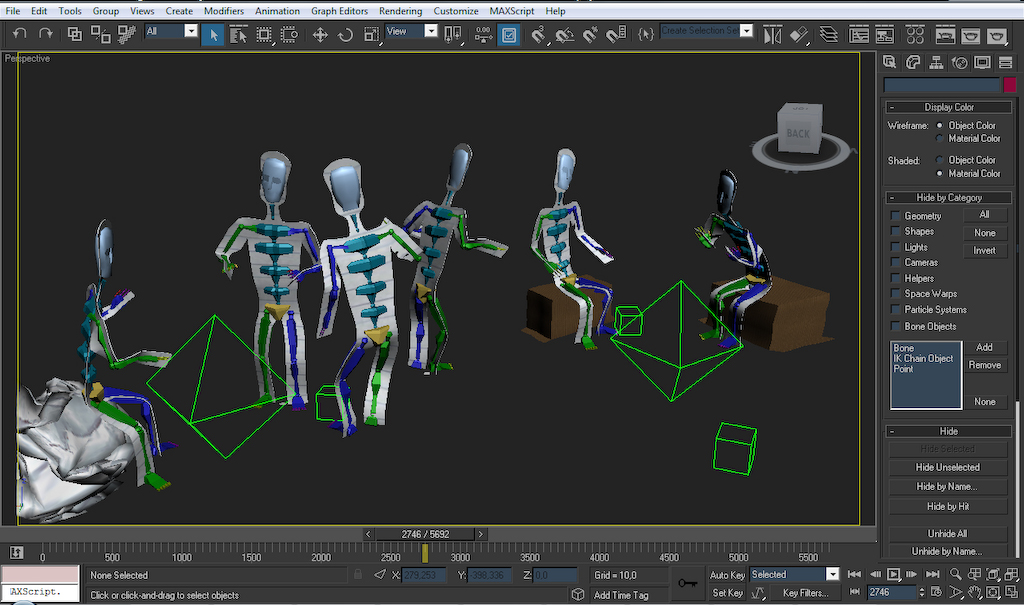Open Select by Name tool
The height and width of the screenshot is (605, 1024).
(238, 34)
